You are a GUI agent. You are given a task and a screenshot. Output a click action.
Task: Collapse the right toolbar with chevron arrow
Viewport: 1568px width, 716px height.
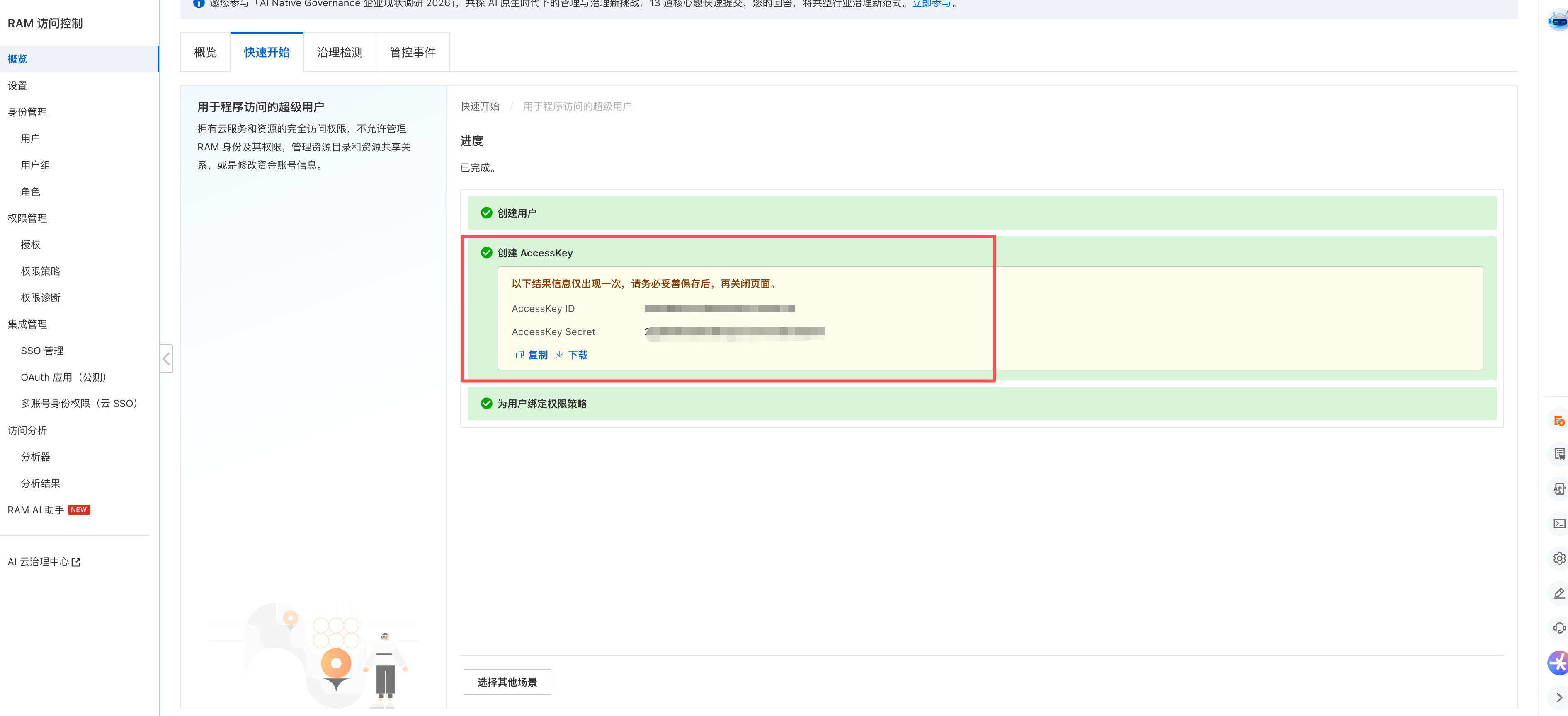1559,697
